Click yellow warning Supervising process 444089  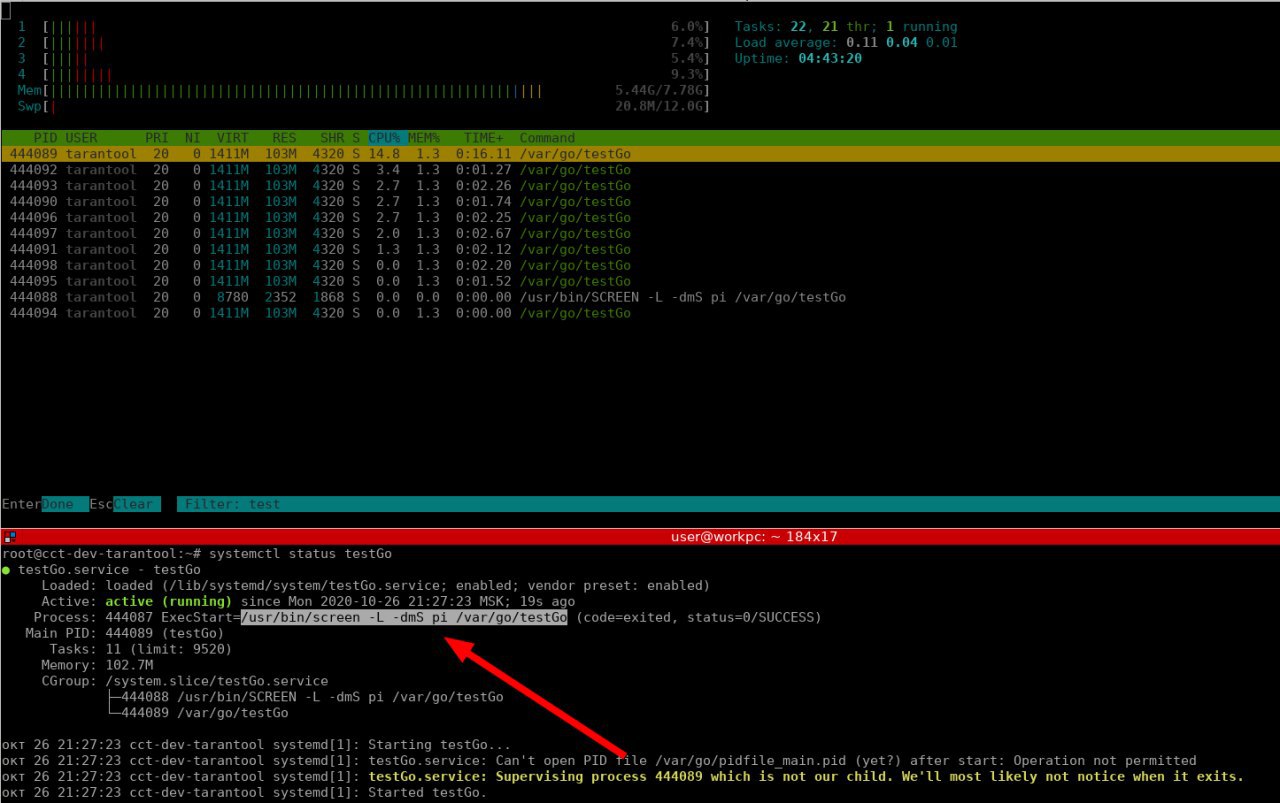(x=806, y=777)
